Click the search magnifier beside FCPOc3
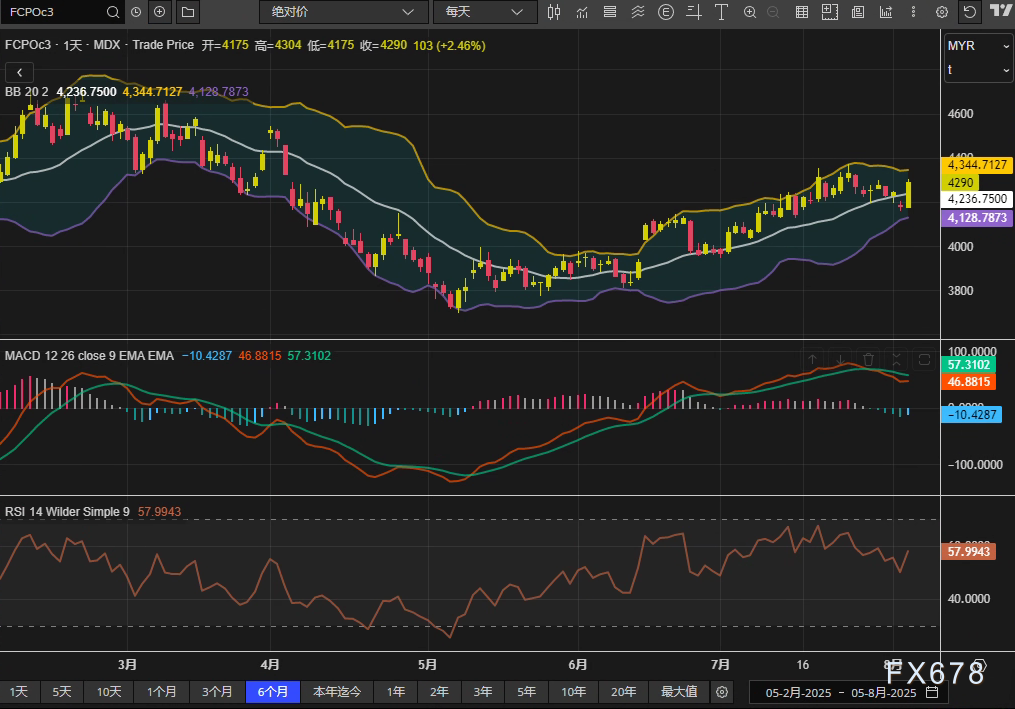 [111, 12]
